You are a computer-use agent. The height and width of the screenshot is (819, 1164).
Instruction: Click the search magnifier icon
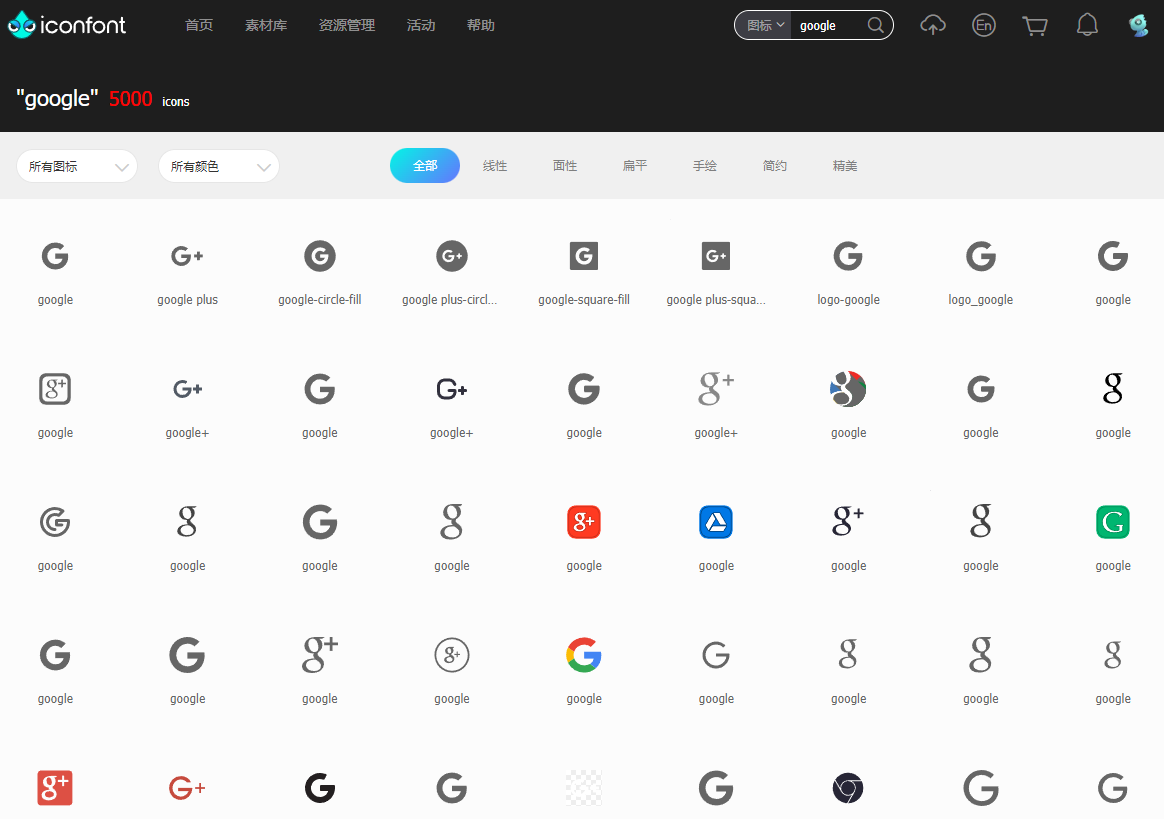(876, 25)
